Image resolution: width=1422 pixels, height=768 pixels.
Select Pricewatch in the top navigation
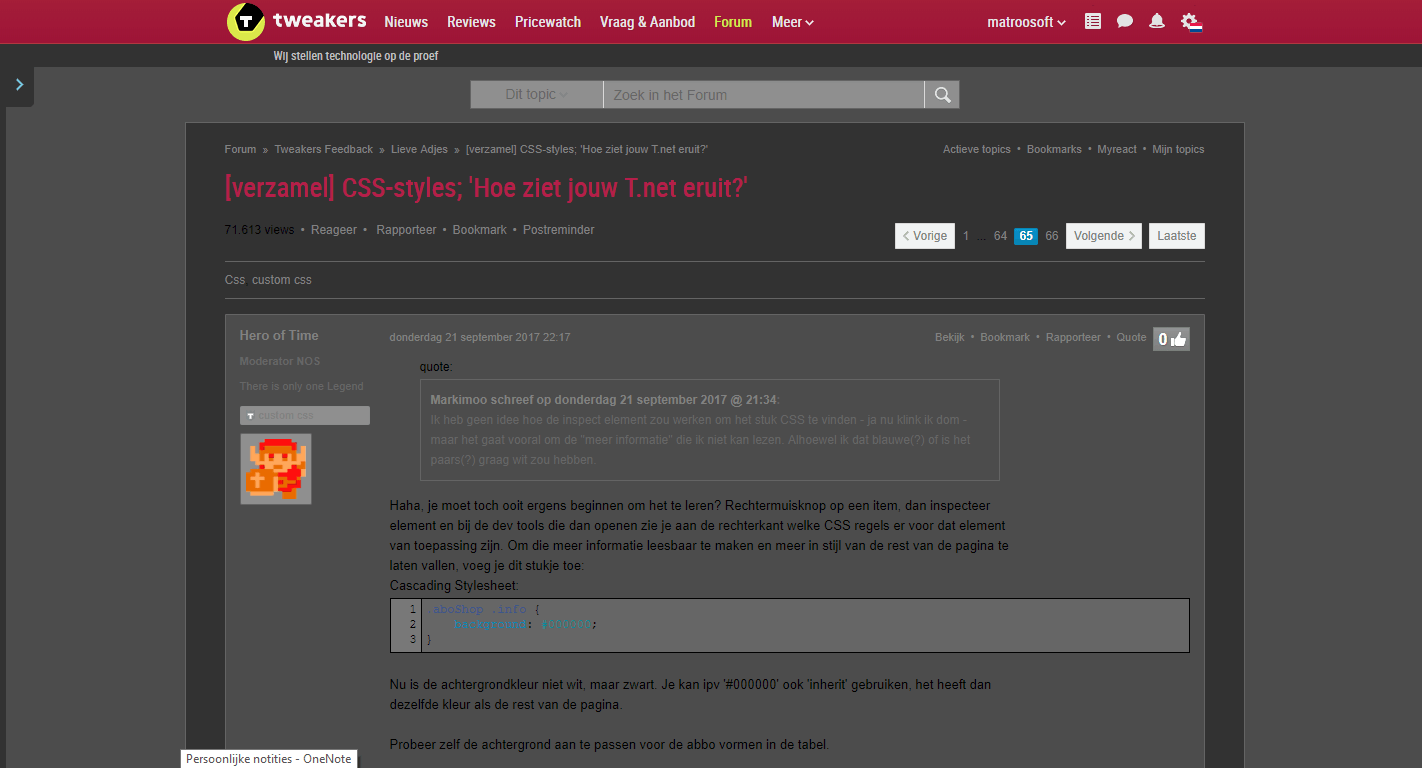click(548, 22)
